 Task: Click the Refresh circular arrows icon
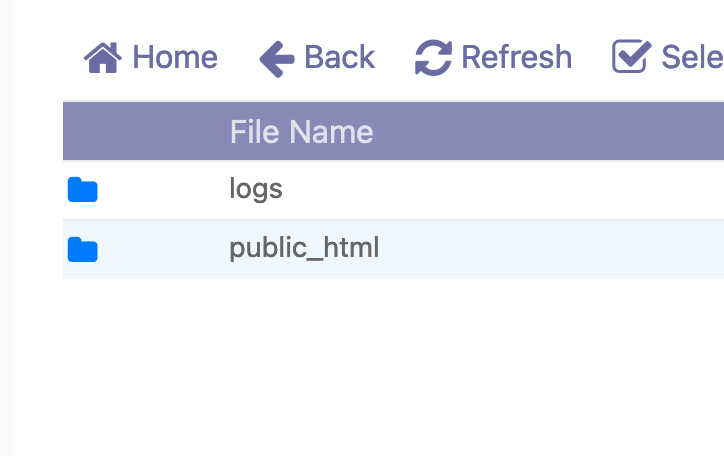[x=433, y=58]
